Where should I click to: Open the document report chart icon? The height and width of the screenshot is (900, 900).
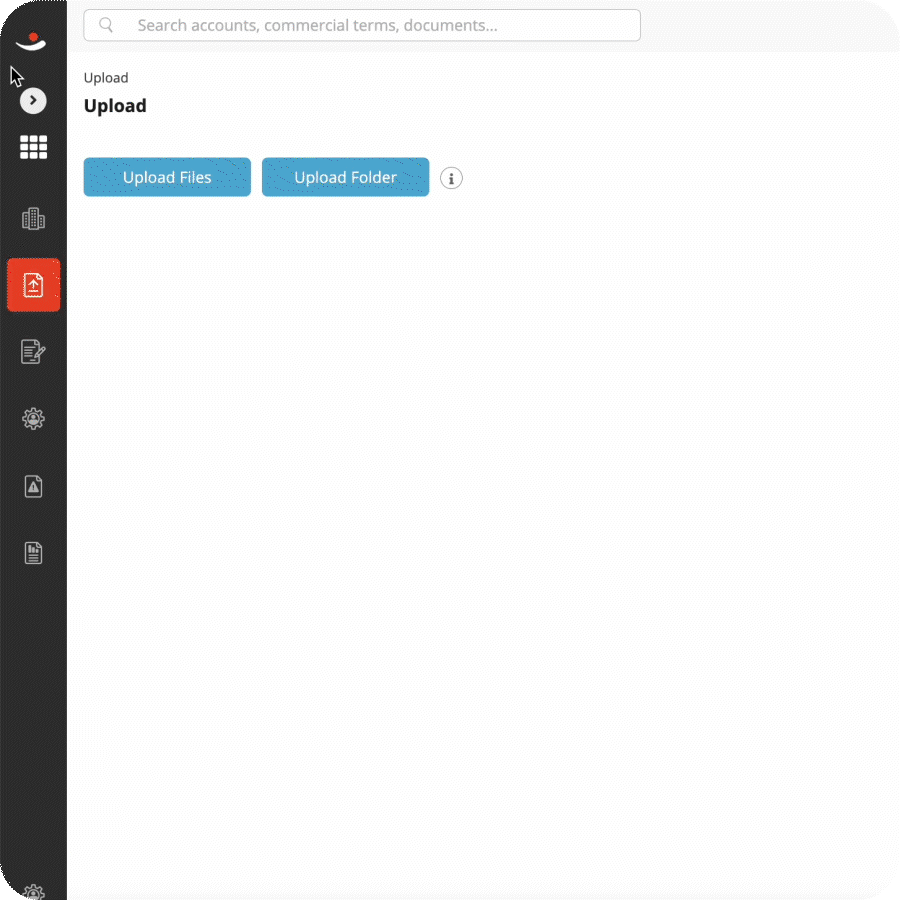33,553
